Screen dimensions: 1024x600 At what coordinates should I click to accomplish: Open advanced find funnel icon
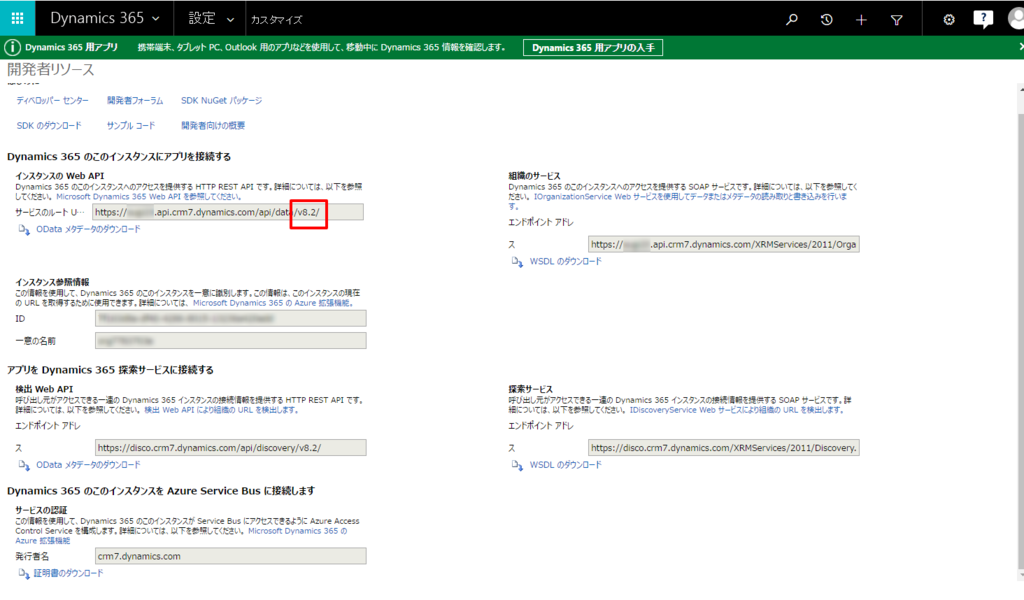897,20
